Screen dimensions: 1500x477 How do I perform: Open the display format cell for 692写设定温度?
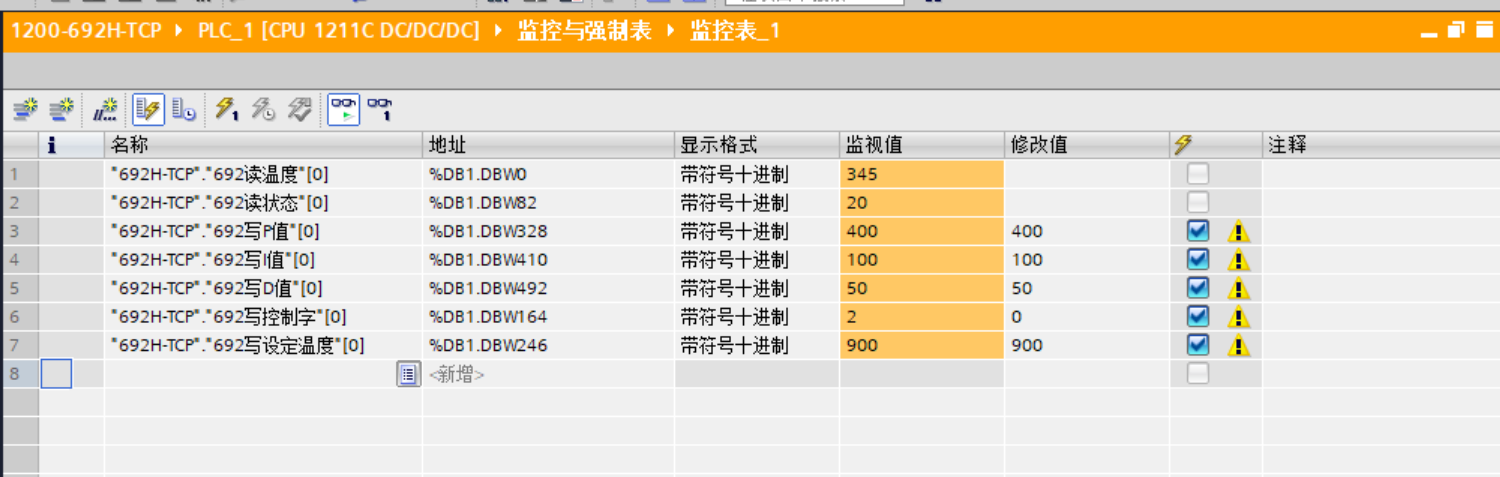pyautogui.click(x=757, y=346)
